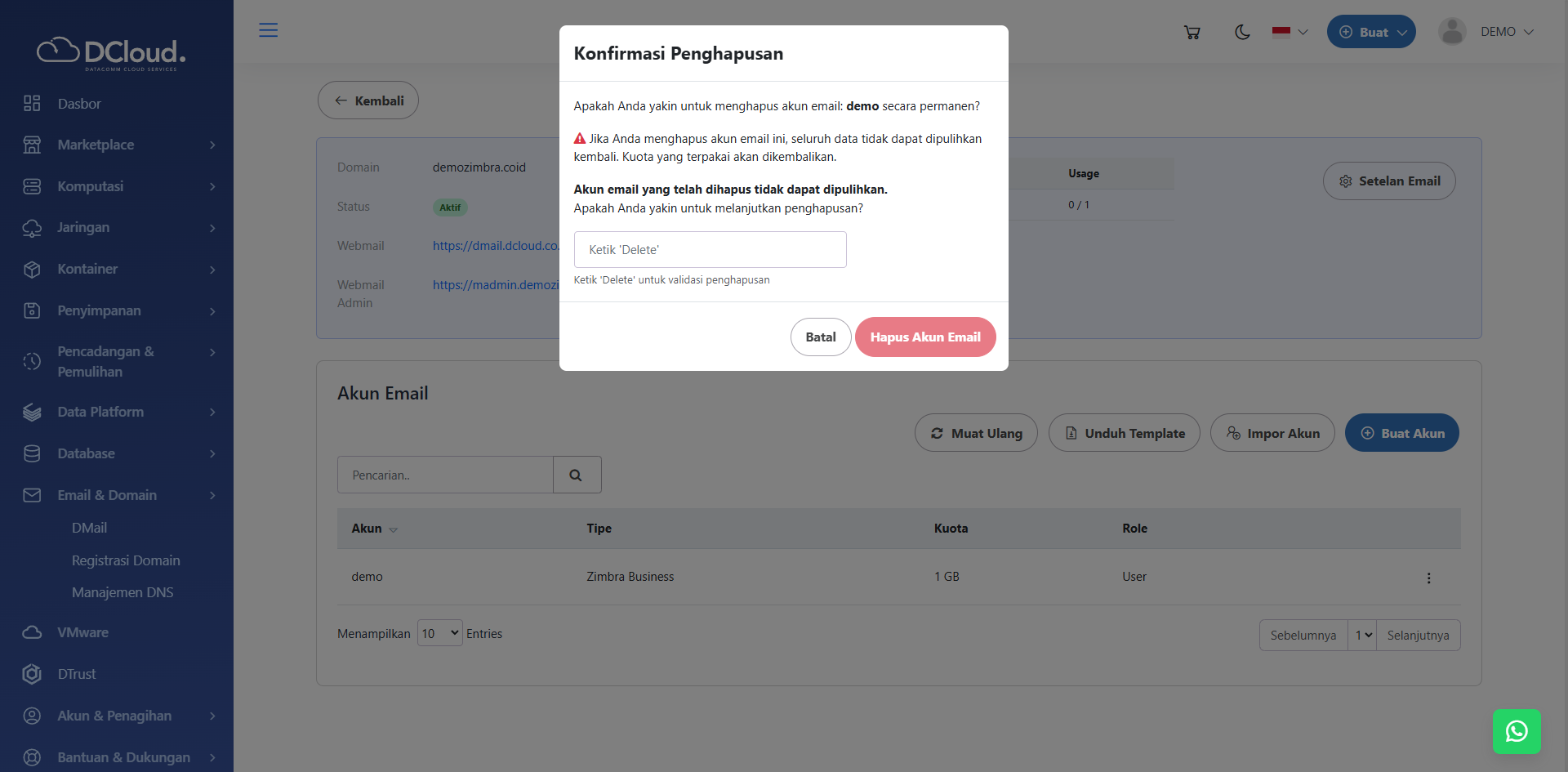This screenshot has height=772, width=1568.
Task: Open the WhatsApp chat widget
Action: coord(1517,731)
